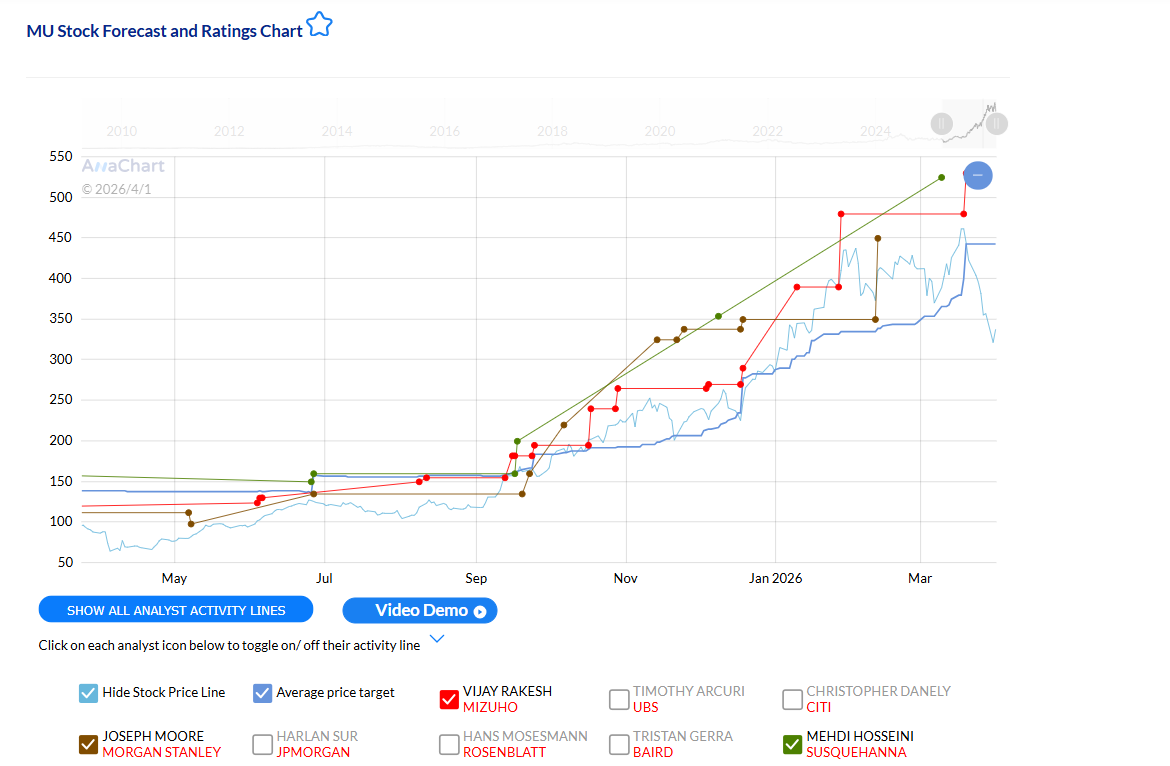Viewport: 1170px width, 766px height.
Task: Toggle the Vijay Rakesh Mizuho analyst icon
Action: 449,699
